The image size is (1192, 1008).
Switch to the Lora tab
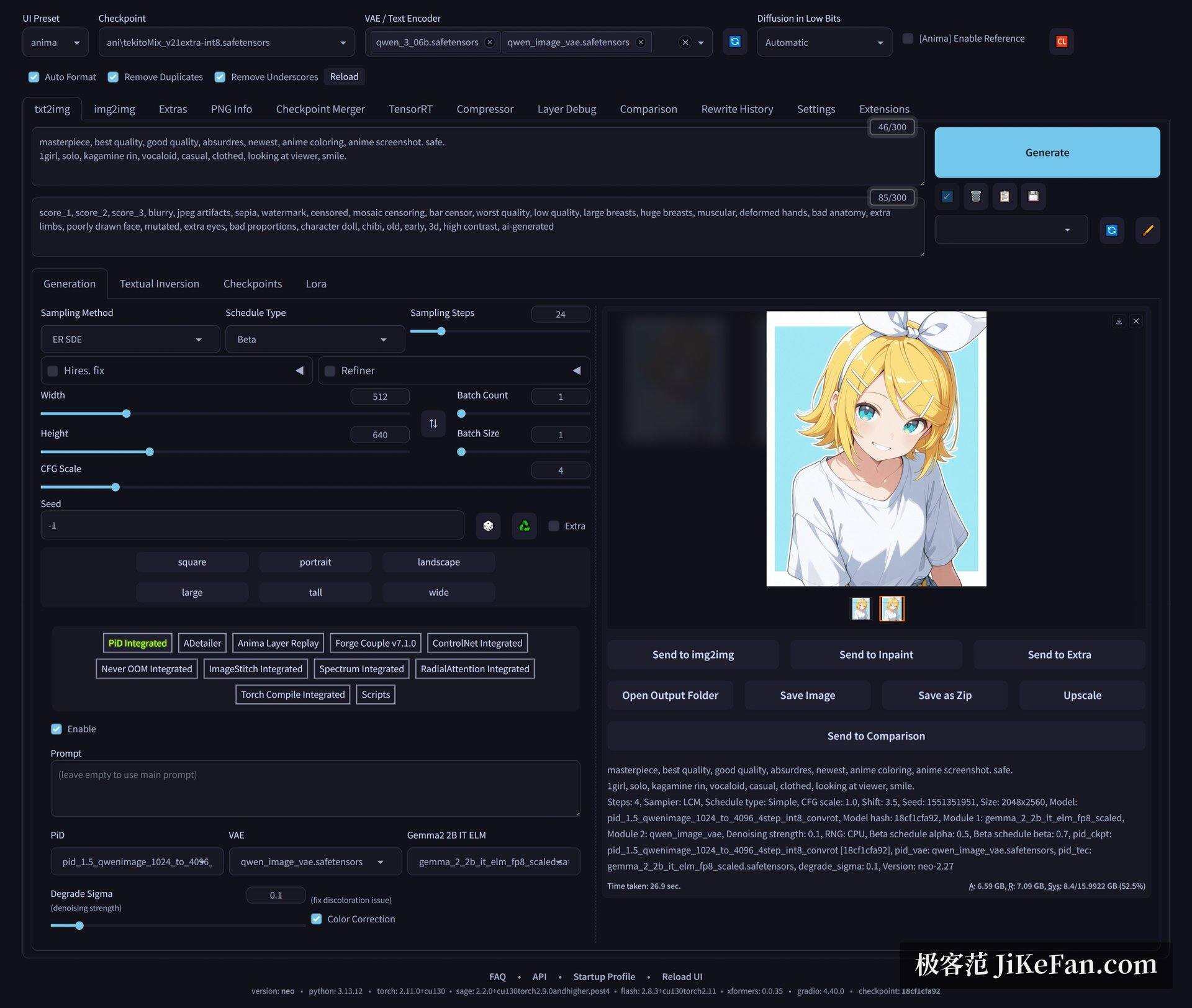[x=316, y=284]
